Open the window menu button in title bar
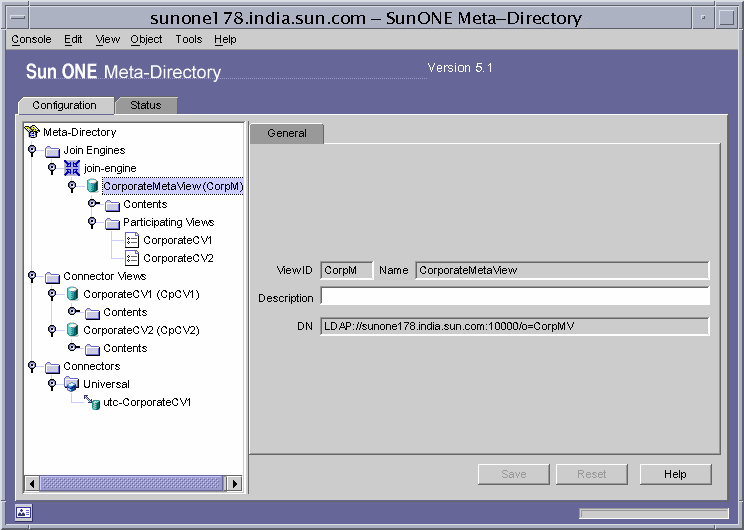Screen dimensions: 744x530 [x=18, y=18]
